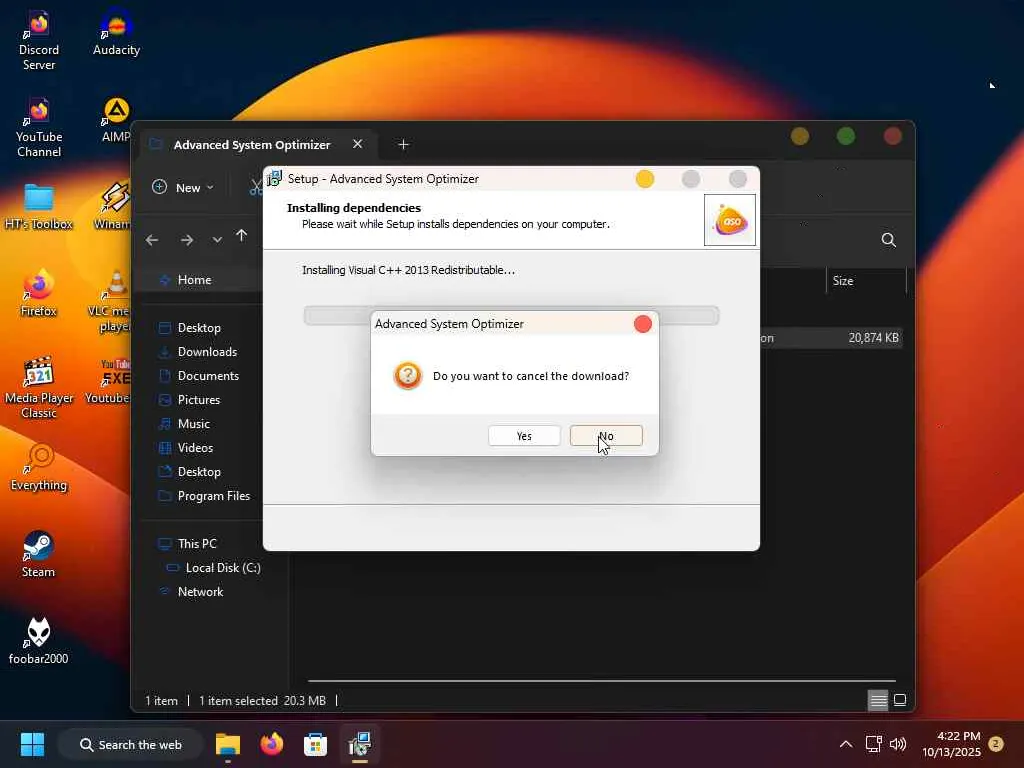The image size is (1024, 768).
Task: Open the clock showing 4:22 PM
Action: tap(951, 744)
